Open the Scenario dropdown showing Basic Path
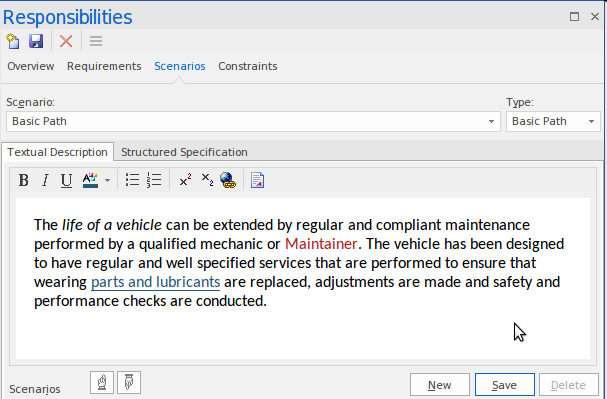Viewport: 607px width, 399px height. [253, 122]
